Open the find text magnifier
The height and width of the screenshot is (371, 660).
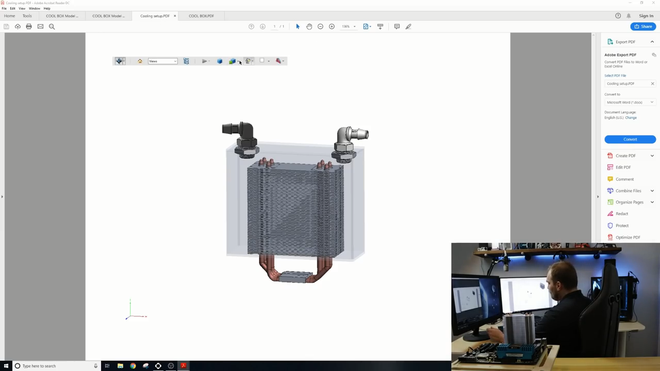point(52,27)
